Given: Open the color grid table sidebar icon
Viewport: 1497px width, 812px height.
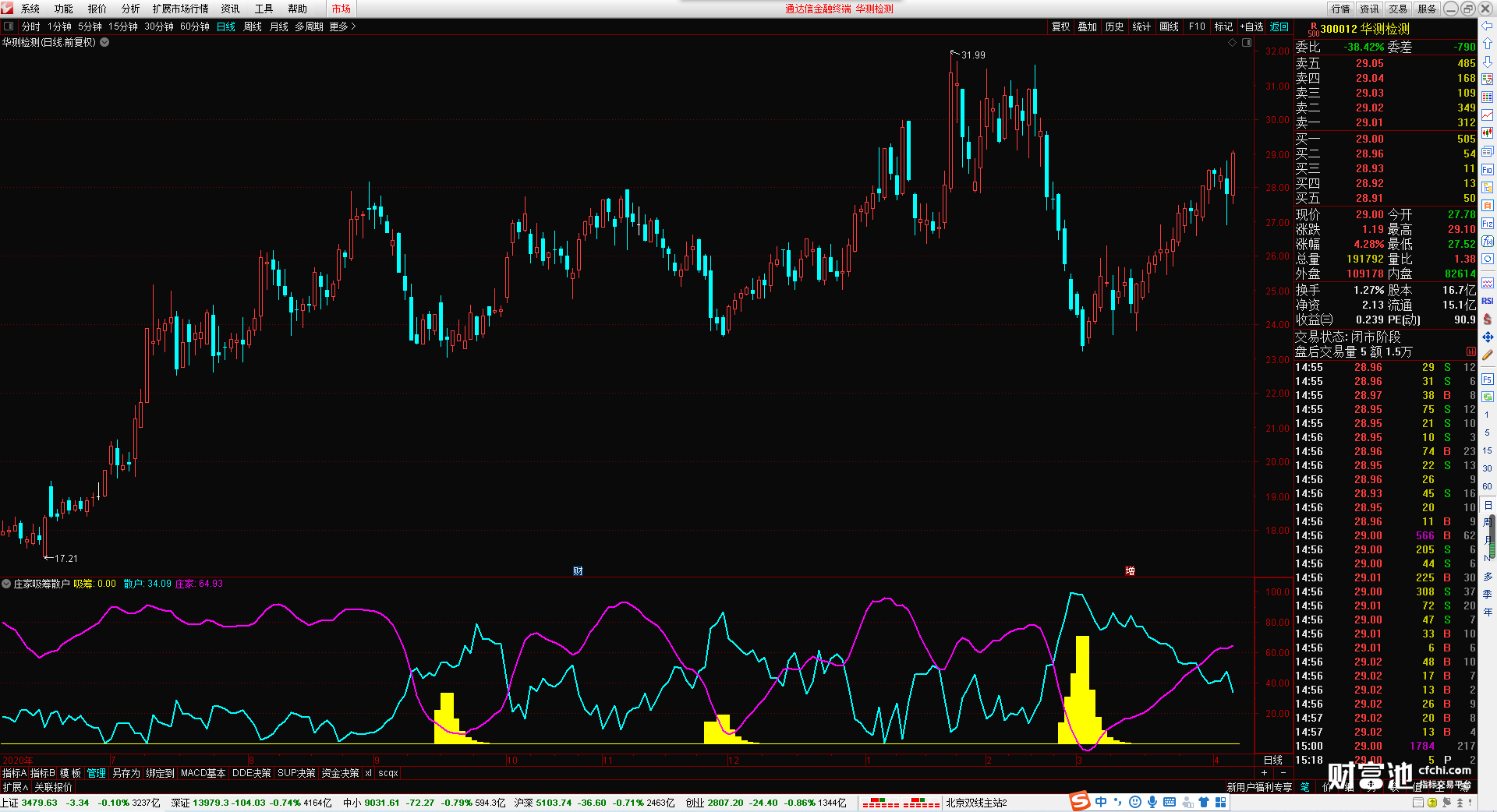Looking at the screenshot, I should point(1488,97).
